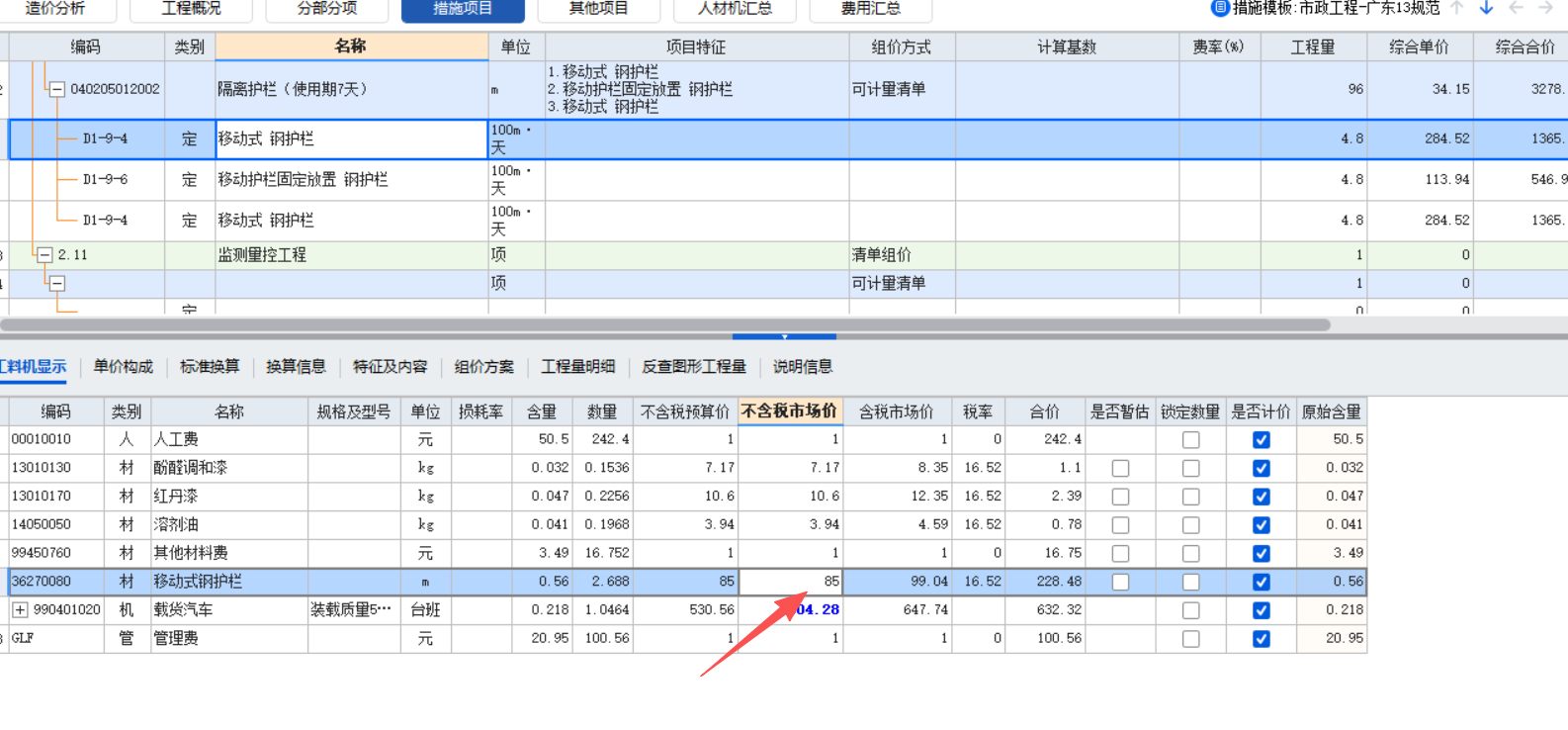Expand the 990401020 载货汽车 row
Viewport: 1568px width, 730px height.
click(20, 610)
